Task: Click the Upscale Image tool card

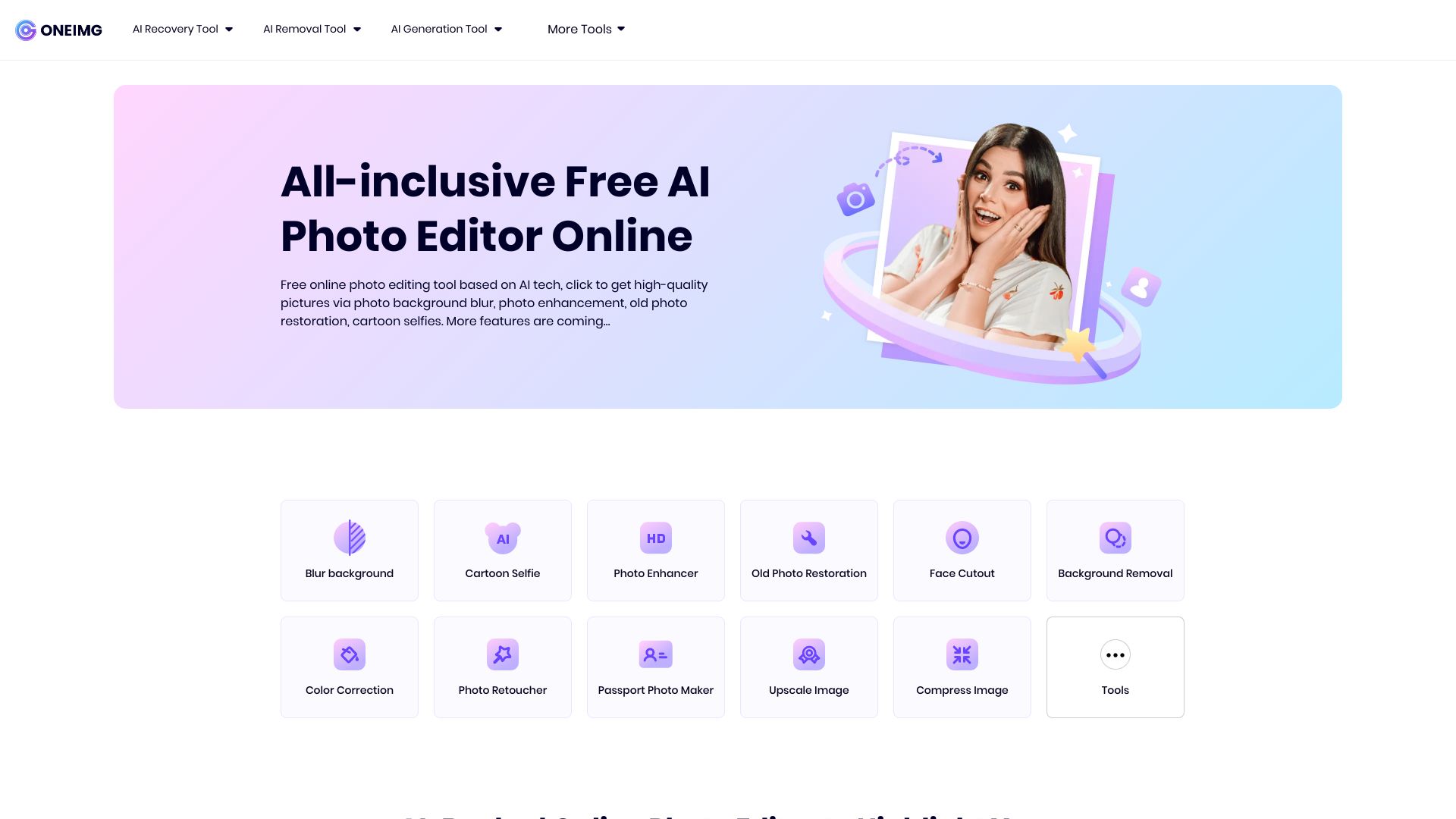Action: coord(808,666)
